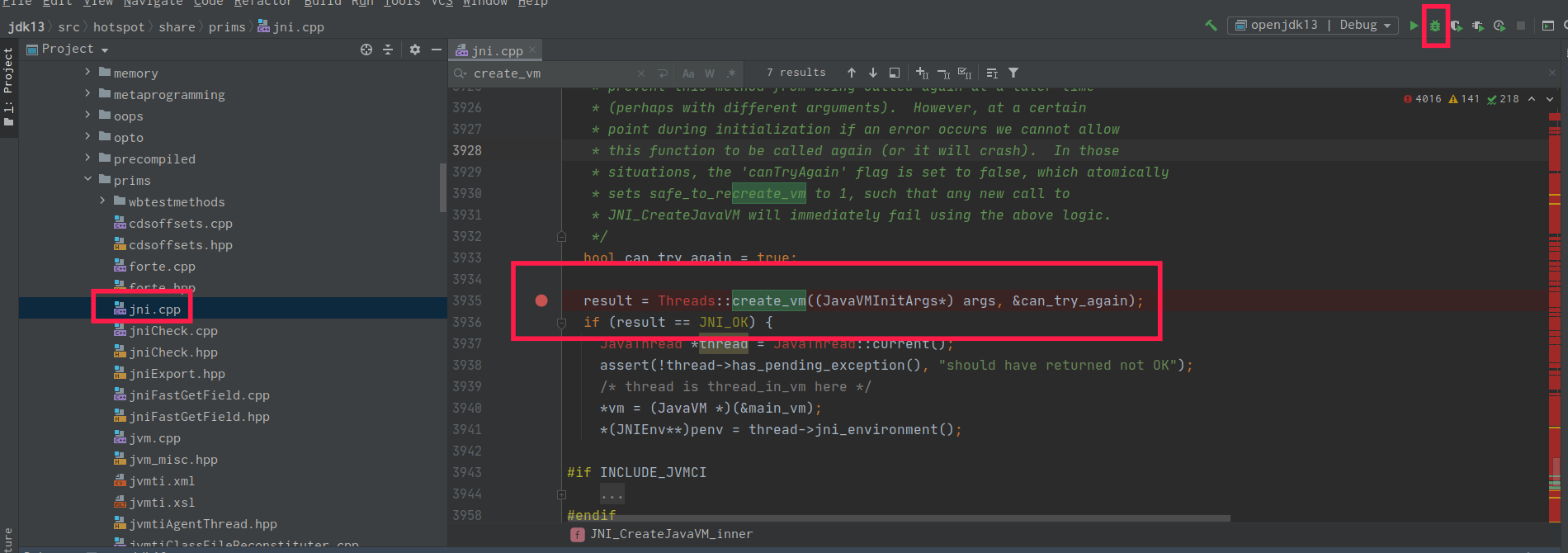1568x553 pixels.
Task: Click the Stop process square icon
Action: coord(1521,26)
